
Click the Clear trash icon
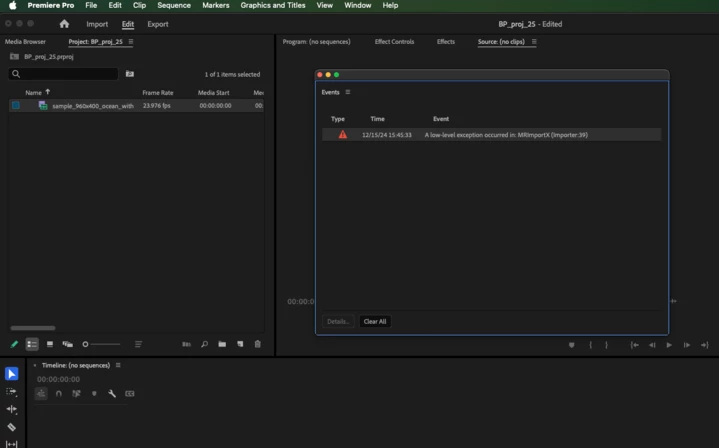(x=258, y=344)
